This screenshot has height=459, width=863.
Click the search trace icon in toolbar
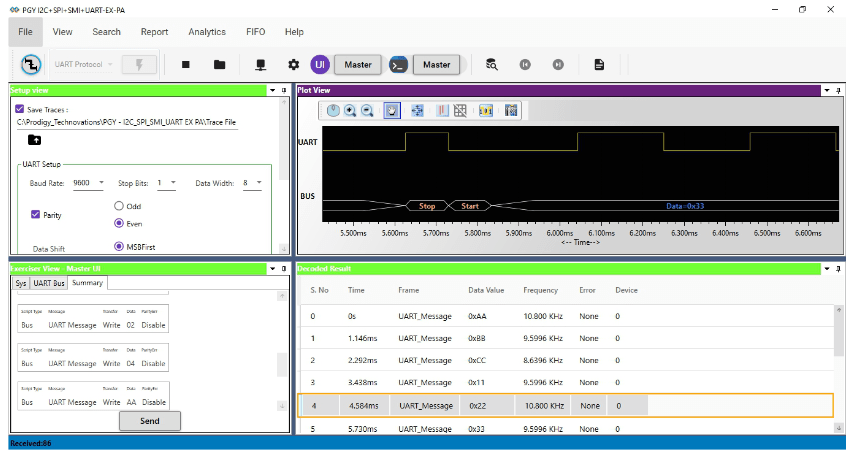tap(491, 65)
